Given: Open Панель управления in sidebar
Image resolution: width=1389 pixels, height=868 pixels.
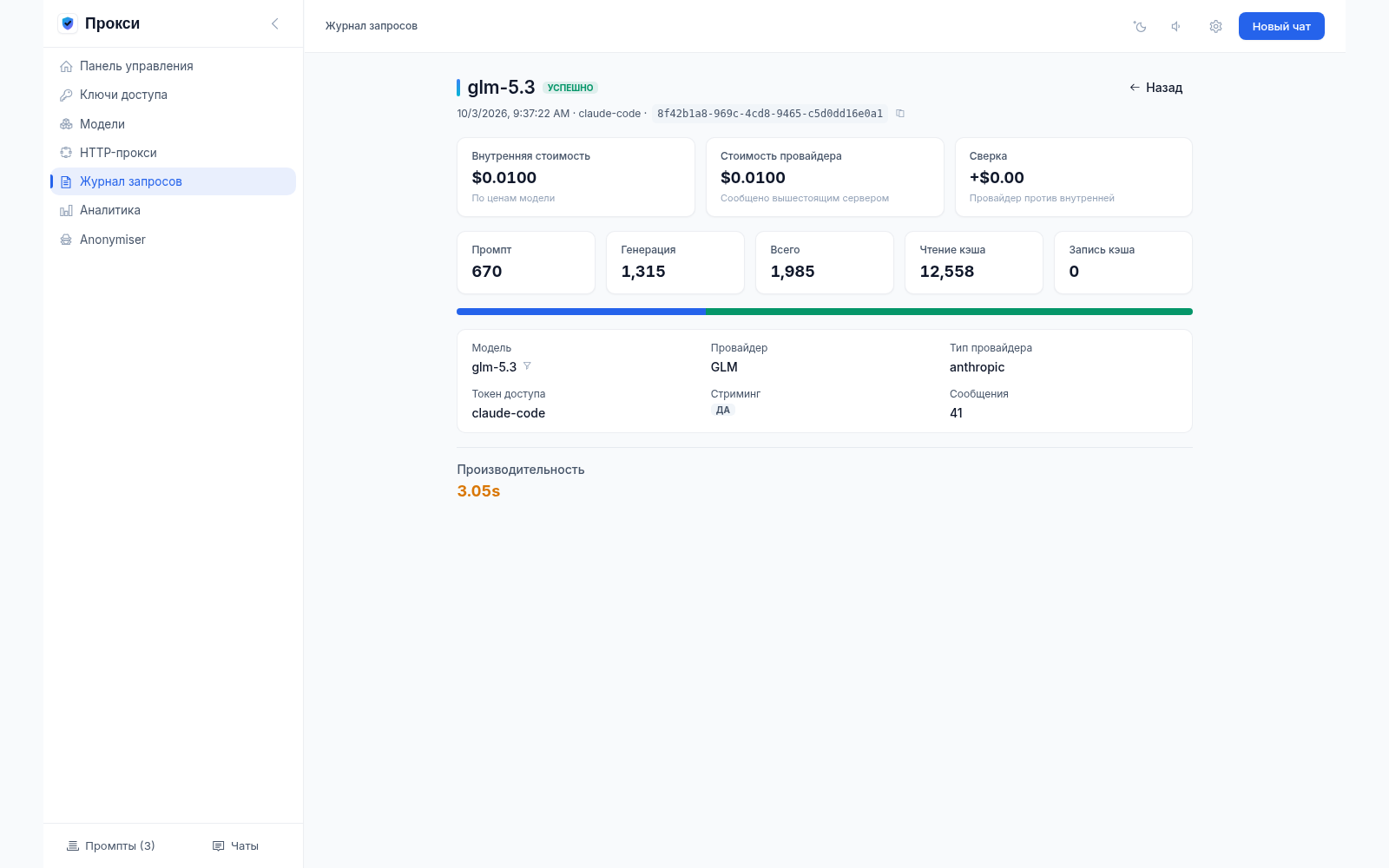Looking at the screenshot, I should pos(174,66).
